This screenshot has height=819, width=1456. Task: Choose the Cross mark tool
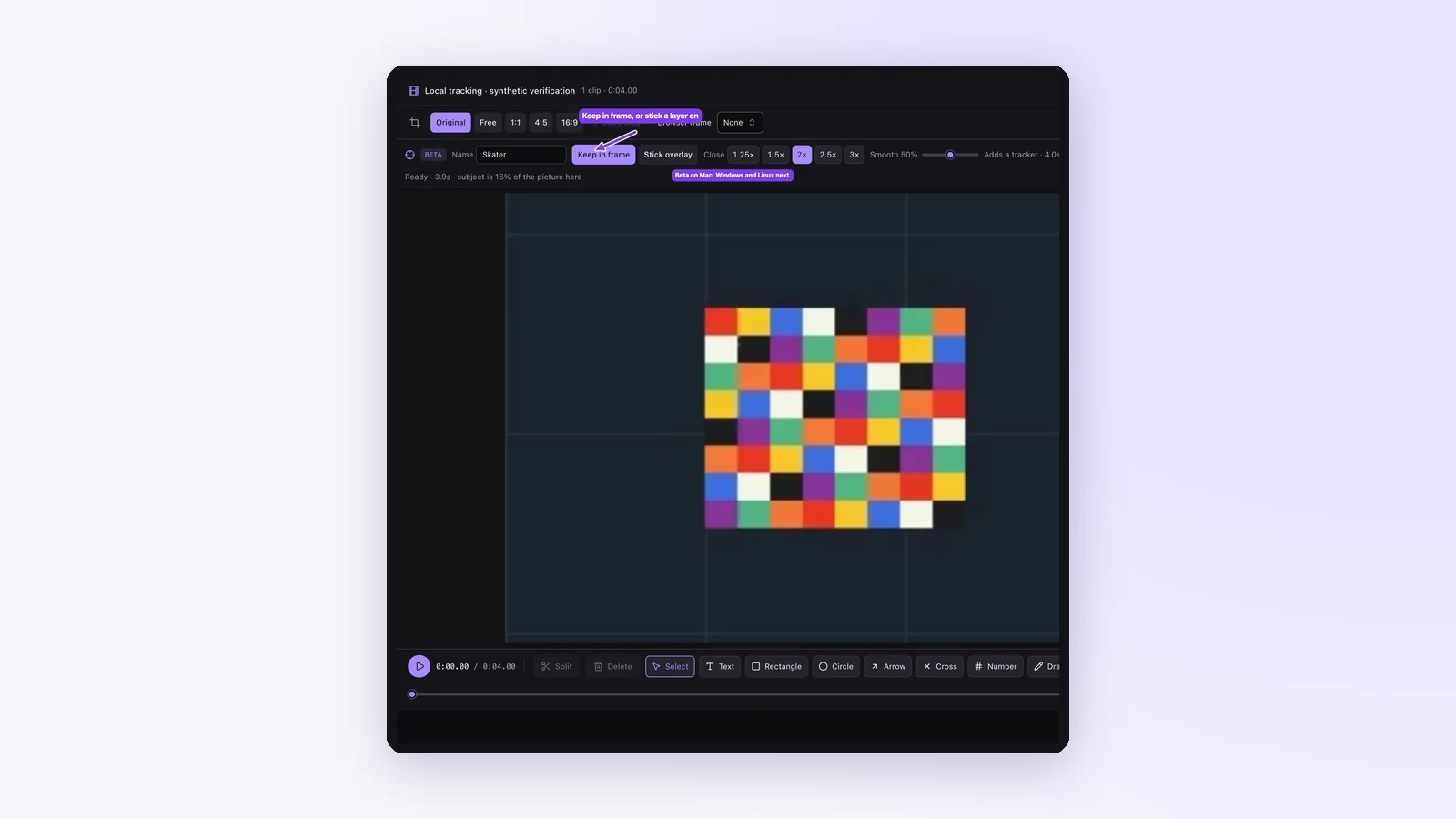point(940,666)
